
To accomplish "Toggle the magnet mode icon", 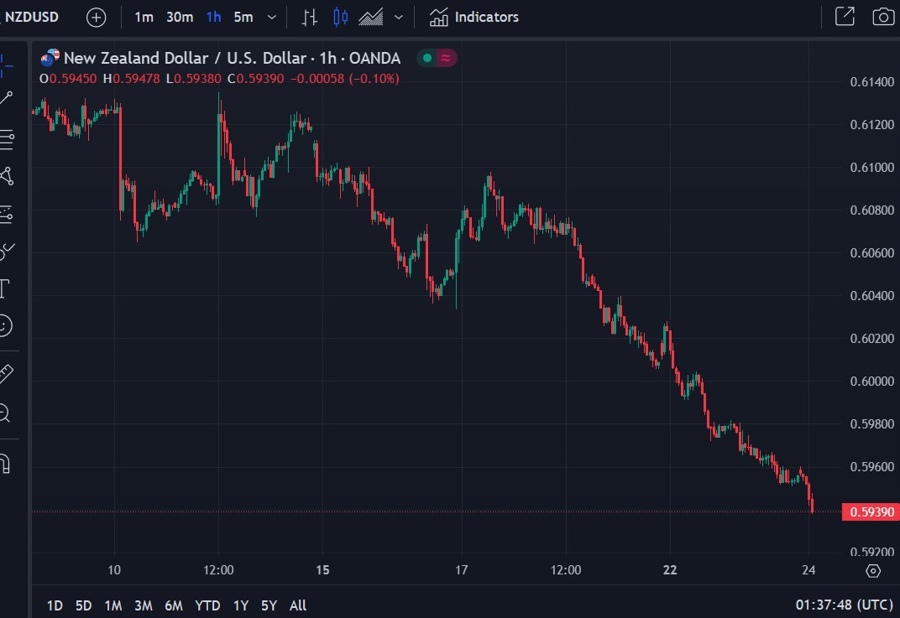I will coord(5,464).
